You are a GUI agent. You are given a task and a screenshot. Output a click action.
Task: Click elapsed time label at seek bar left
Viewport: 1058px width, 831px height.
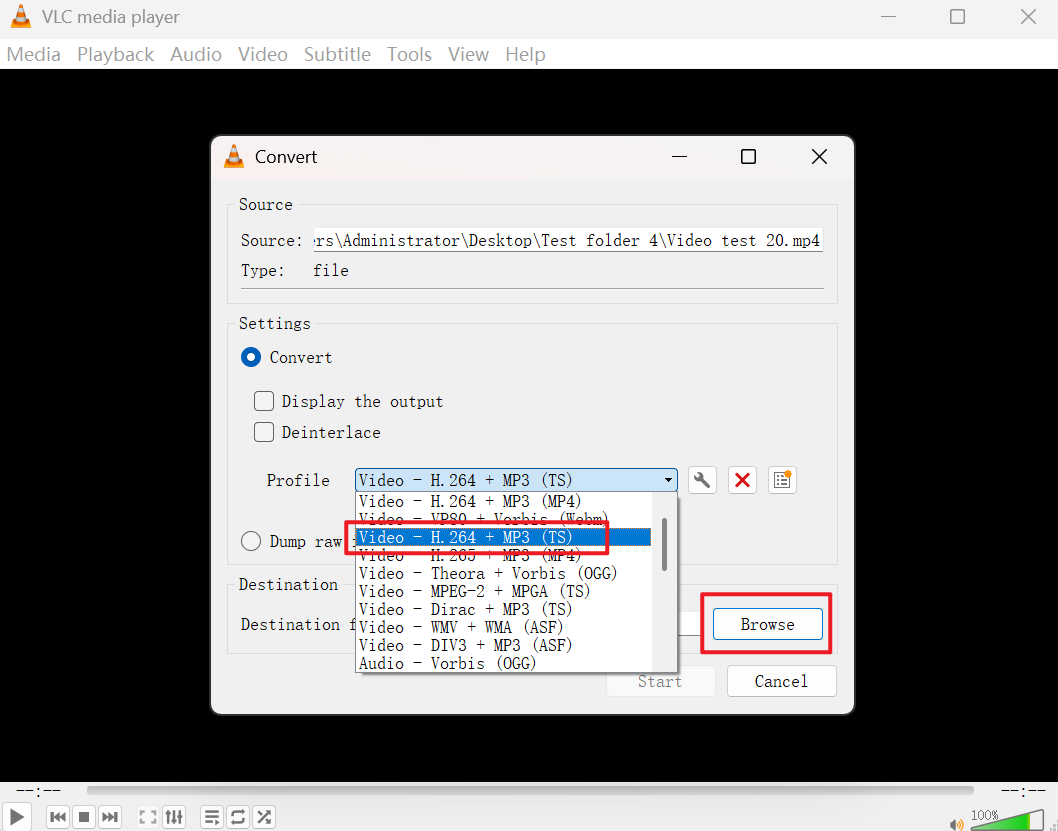tap(38, 790)
